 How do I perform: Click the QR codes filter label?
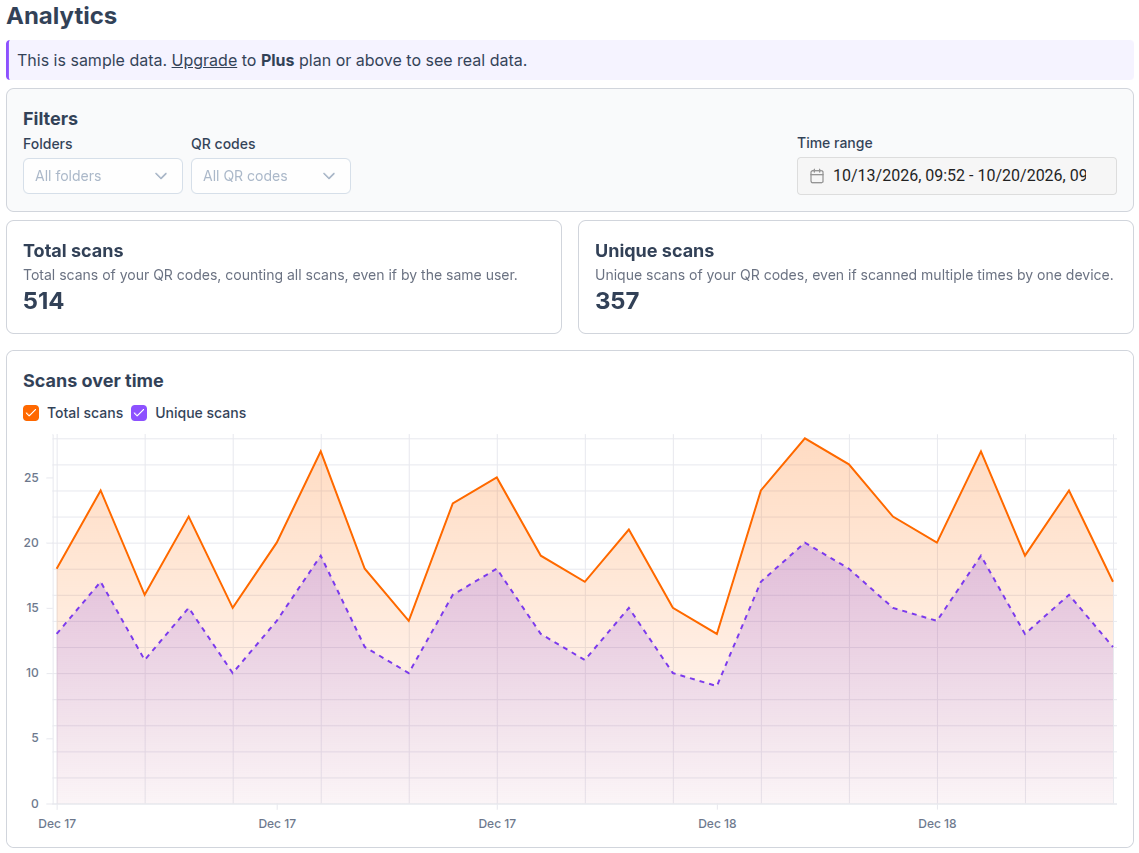click(x=223, y=144)
